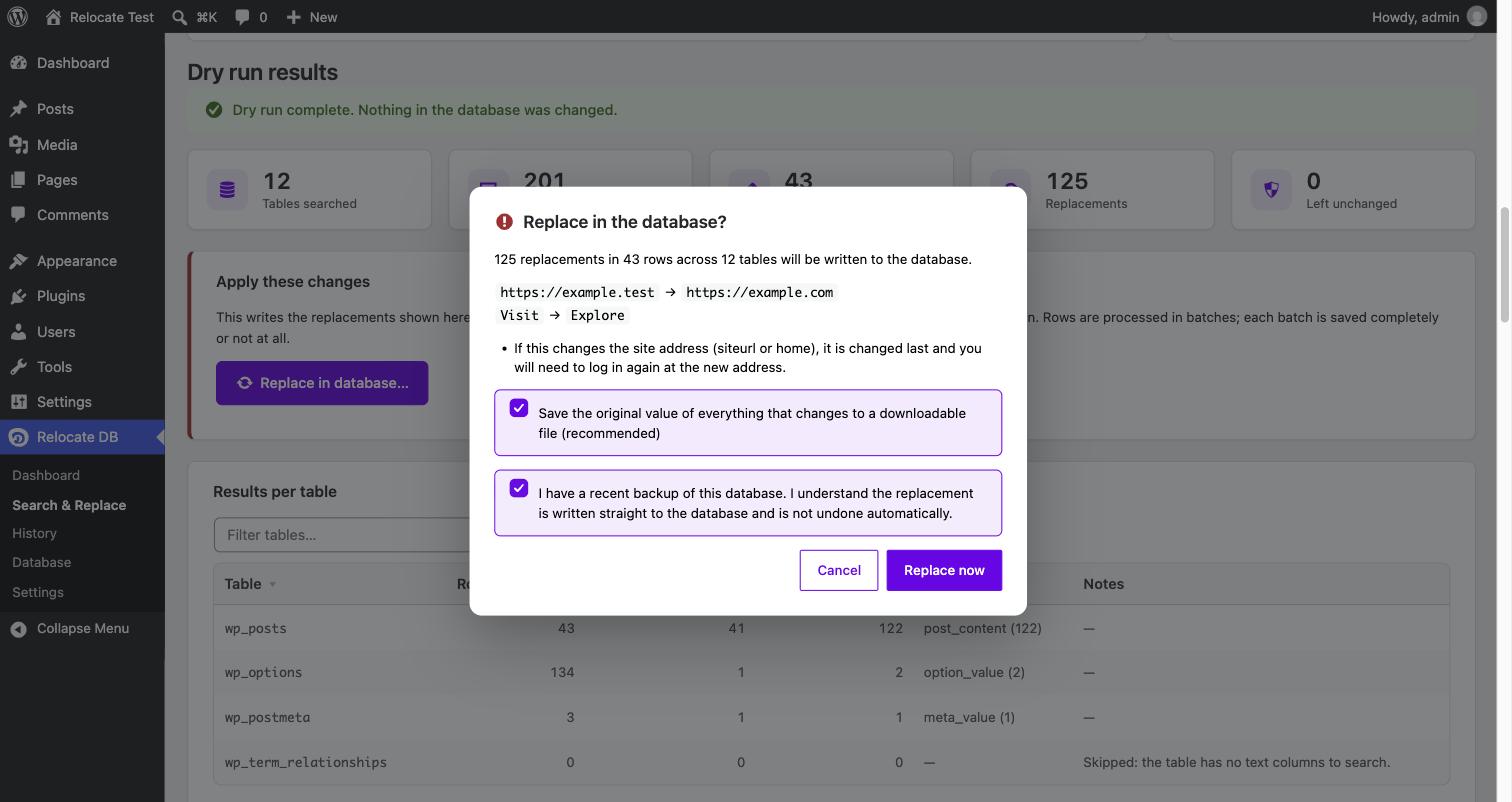Click the Collapse Menu arrow icon
Viewport: 1512px width, 802px height.
pos(18,629)
